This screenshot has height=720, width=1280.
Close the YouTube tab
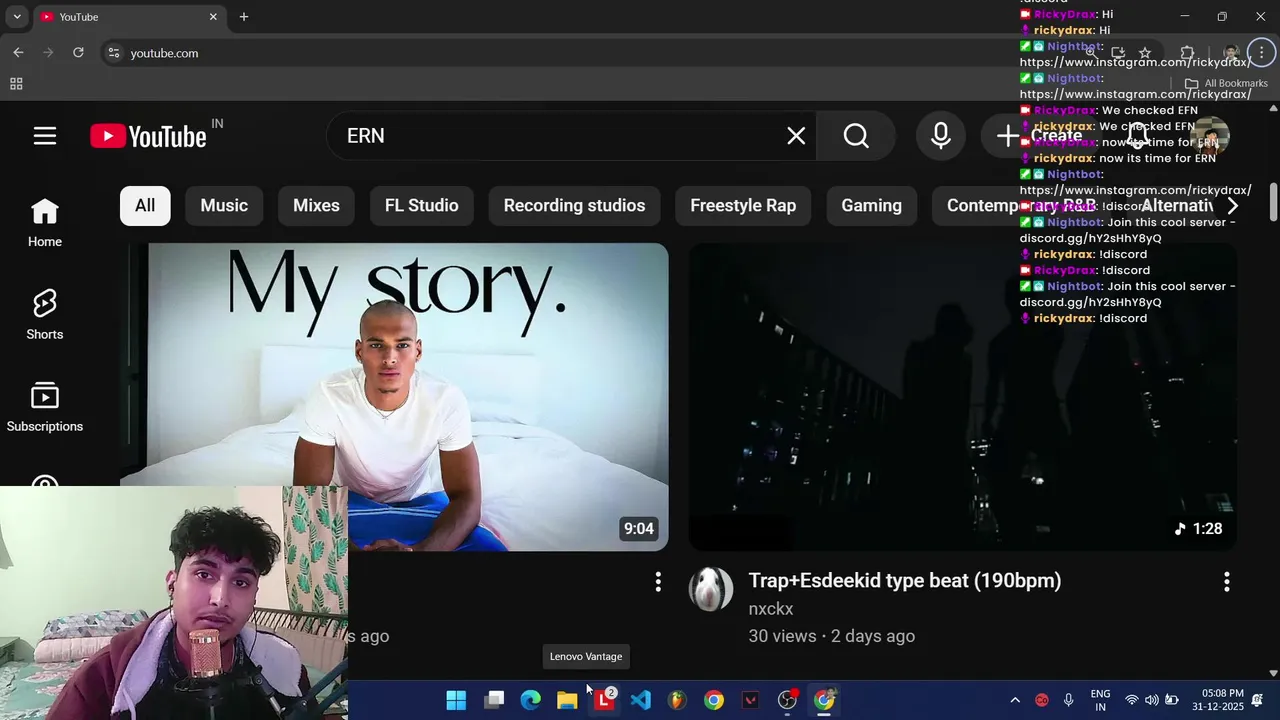213,17
